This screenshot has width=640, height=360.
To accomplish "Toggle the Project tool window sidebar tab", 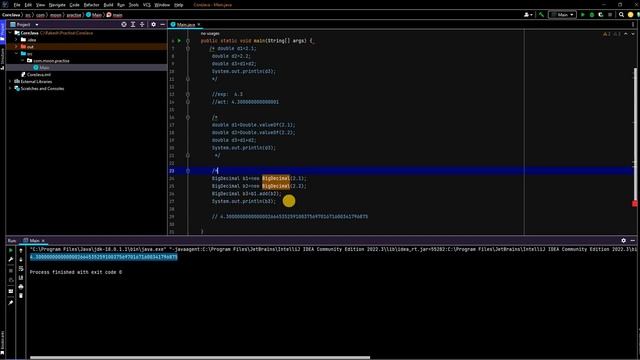I will click(2, 31).
